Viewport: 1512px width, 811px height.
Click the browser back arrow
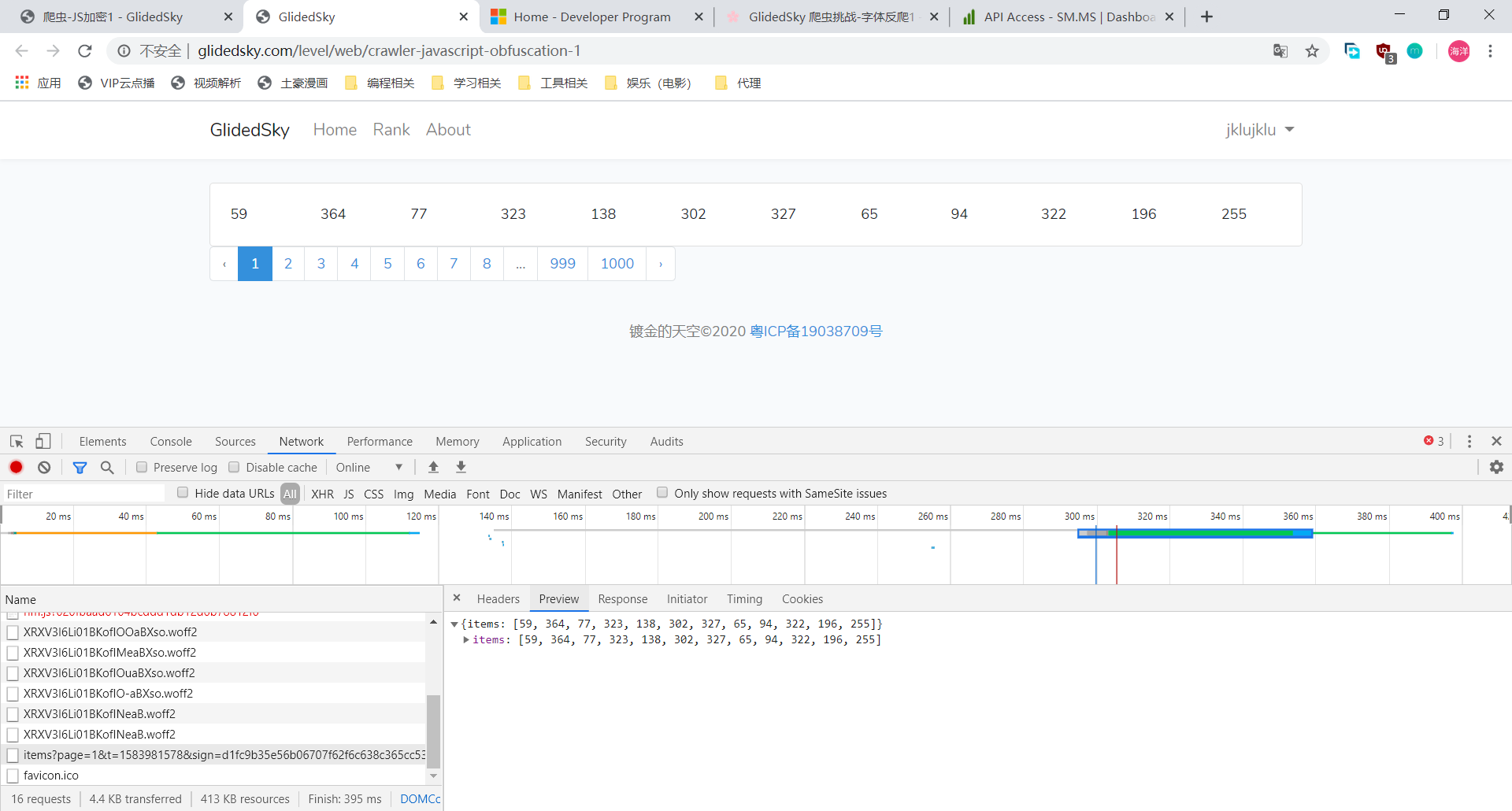(21, 51)
